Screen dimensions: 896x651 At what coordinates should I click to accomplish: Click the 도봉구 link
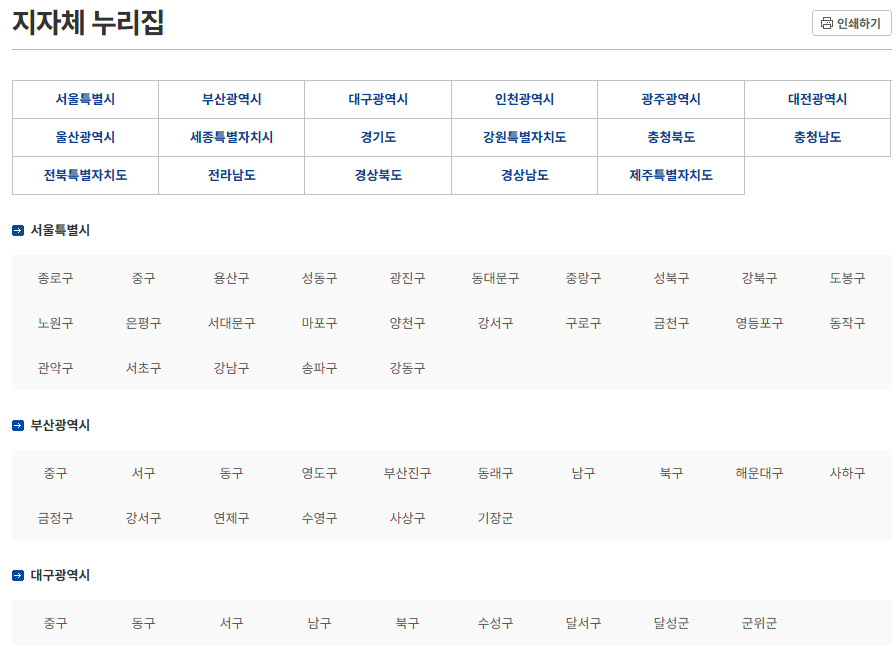[847, 278]
